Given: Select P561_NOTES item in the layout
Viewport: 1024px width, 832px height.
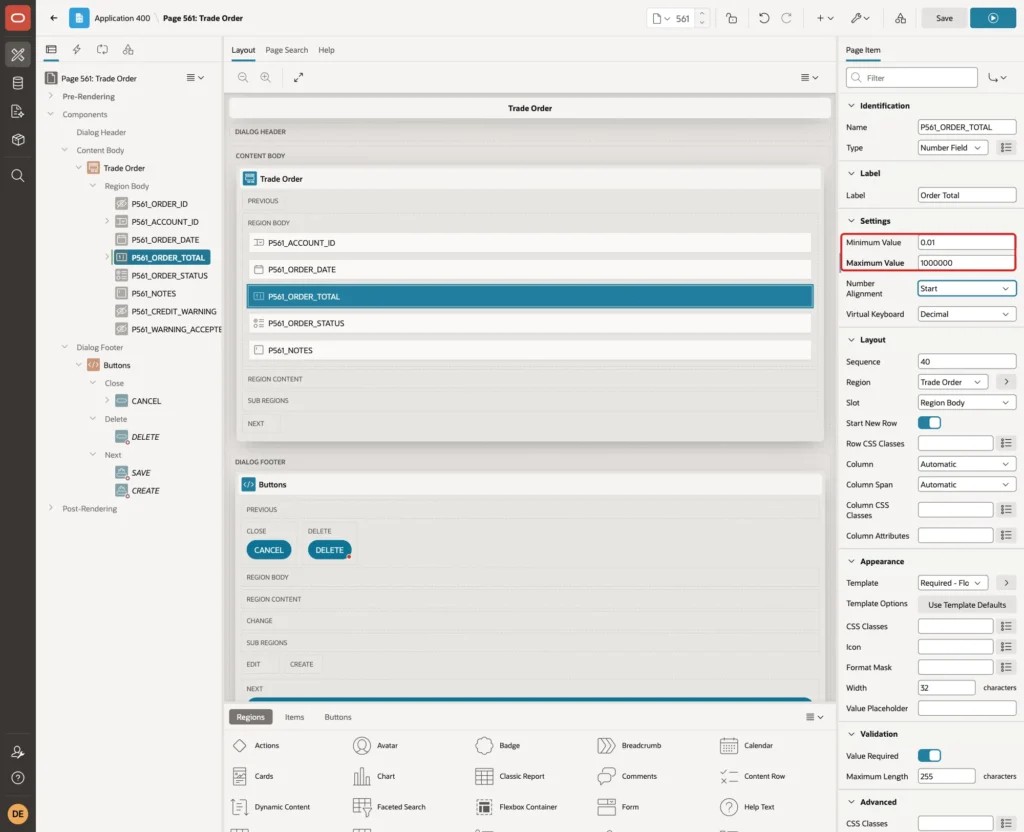Looking at the screenshot, I should [x=530, y=350].
